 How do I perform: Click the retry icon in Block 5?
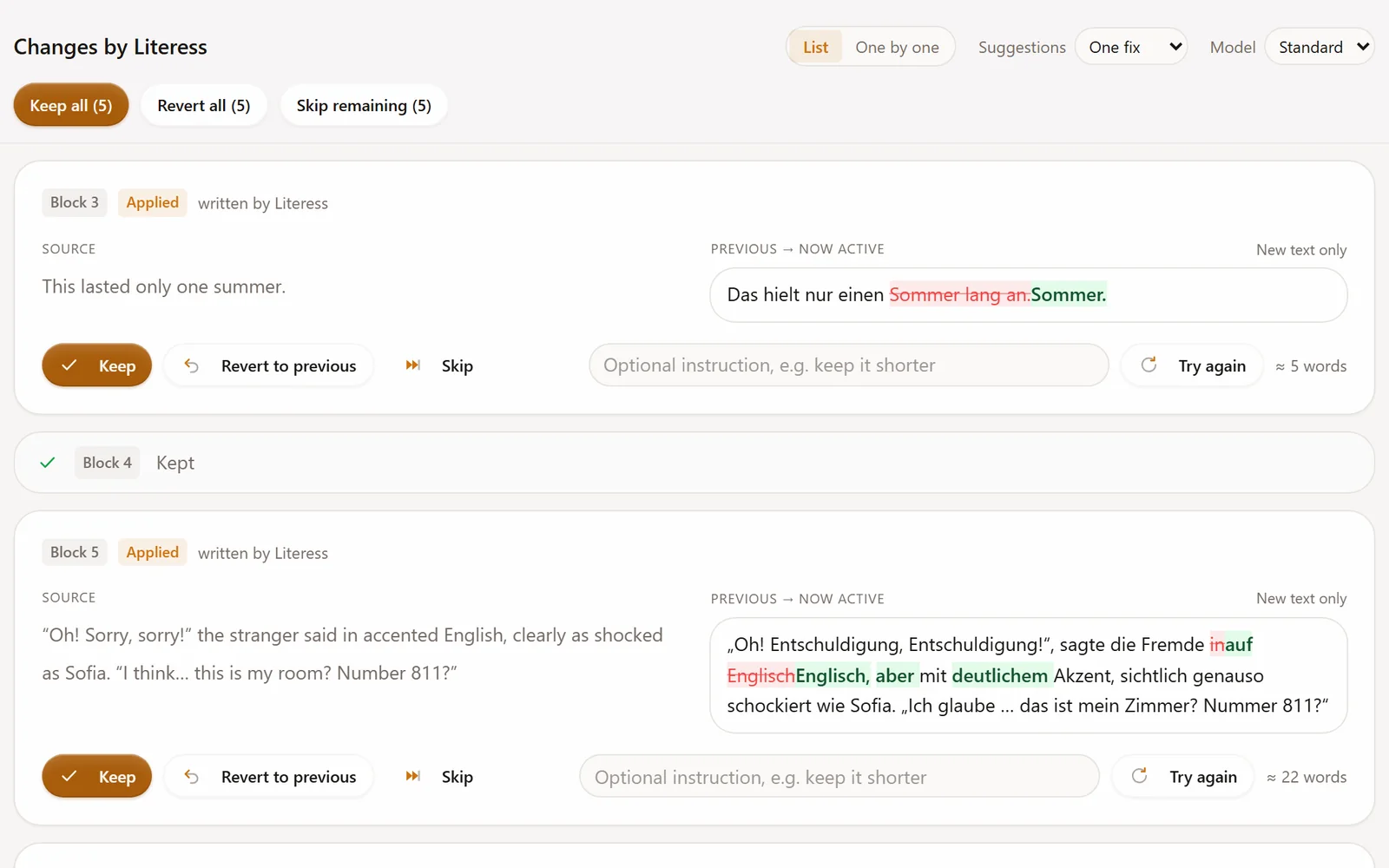coord(1140,776)
